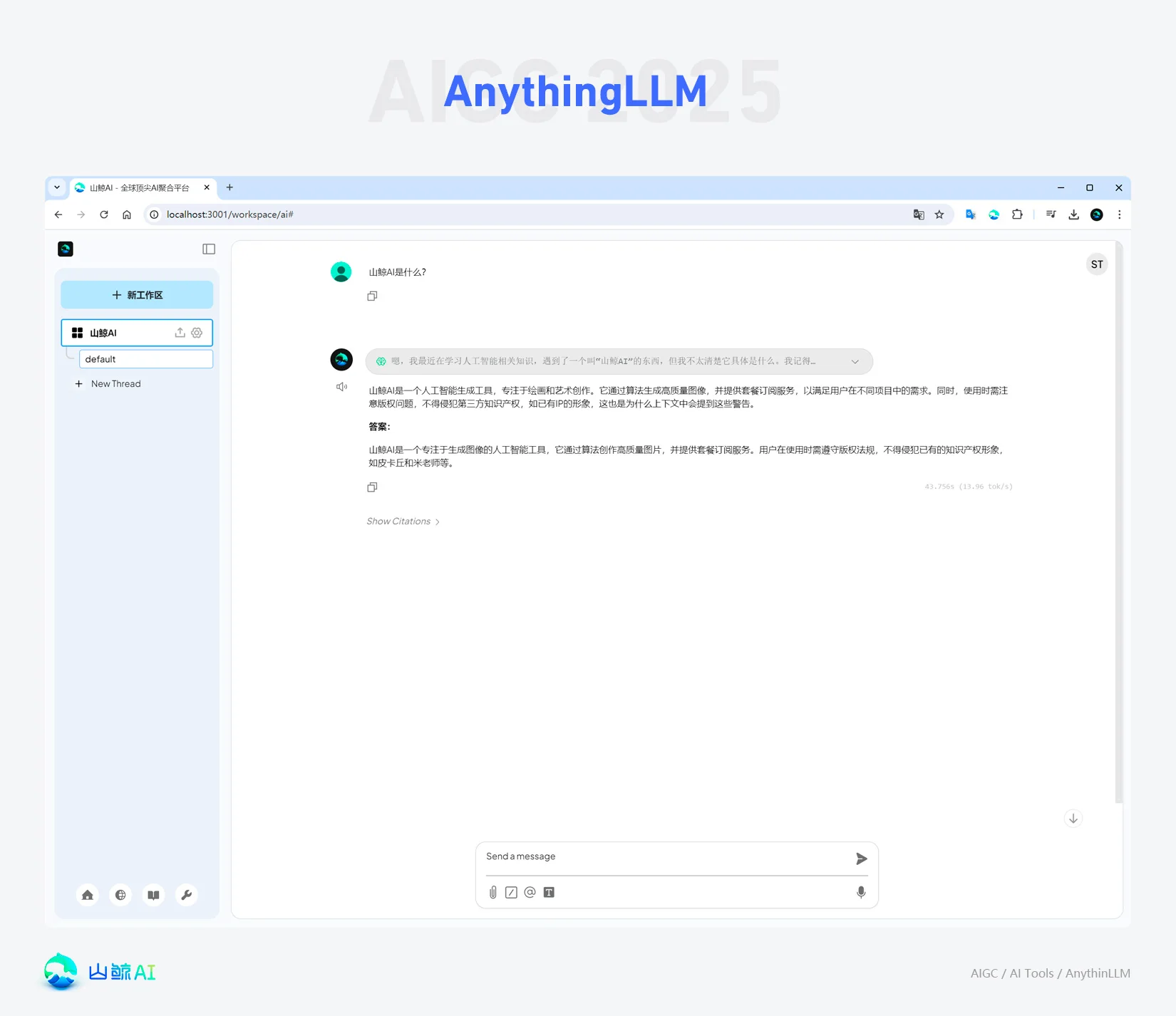
Task: Copy the AI response text
Action: point(372,487)
